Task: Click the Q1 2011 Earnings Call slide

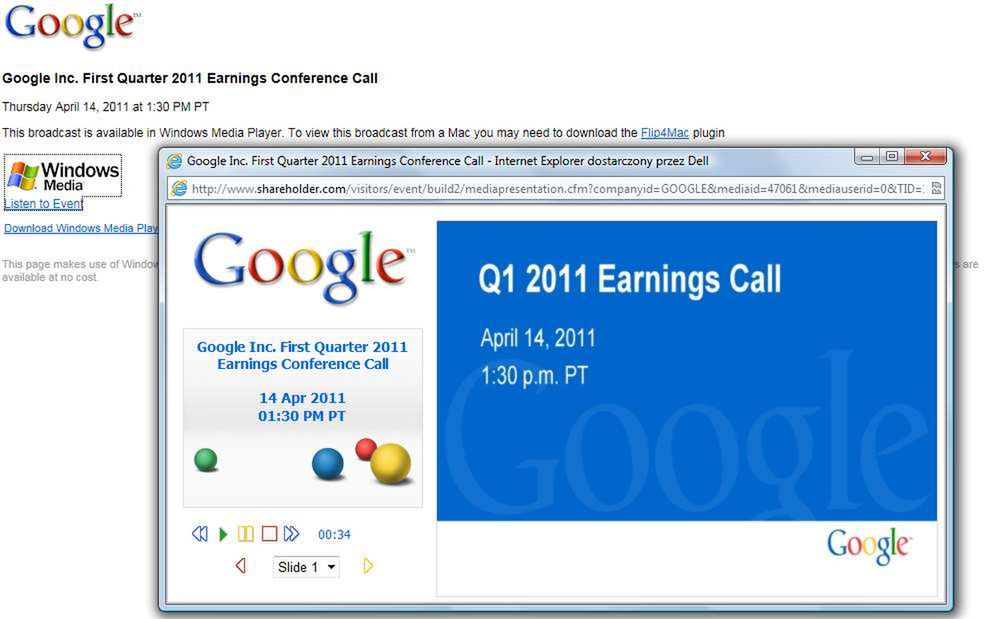Action: point(687,371)
